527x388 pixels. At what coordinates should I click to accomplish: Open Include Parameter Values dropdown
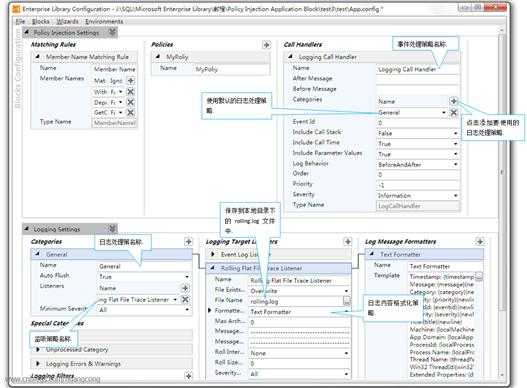pyautogui.click(x=455, y=154)
